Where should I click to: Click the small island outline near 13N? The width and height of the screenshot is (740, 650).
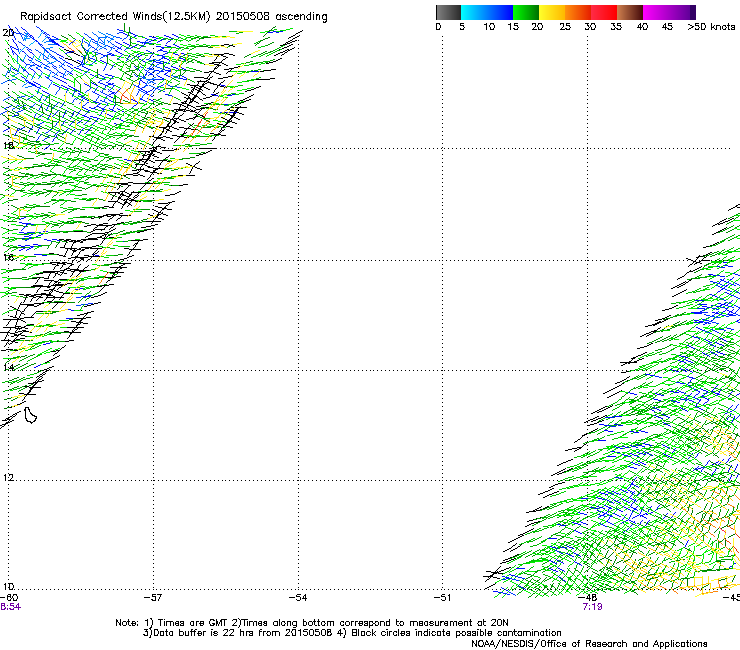[x=30, y=415]
